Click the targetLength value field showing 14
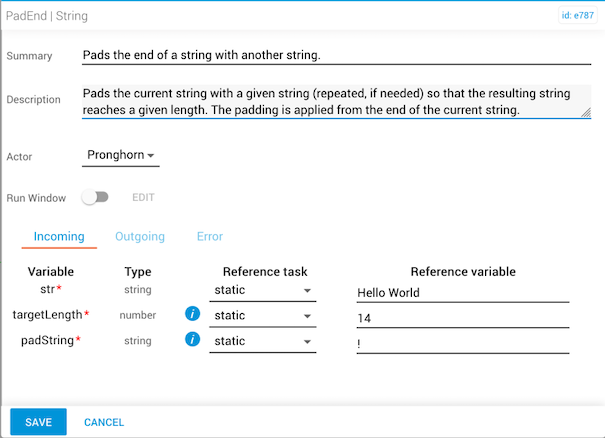The width and height of the screenshot is (605, 438). tap(462, 318)
